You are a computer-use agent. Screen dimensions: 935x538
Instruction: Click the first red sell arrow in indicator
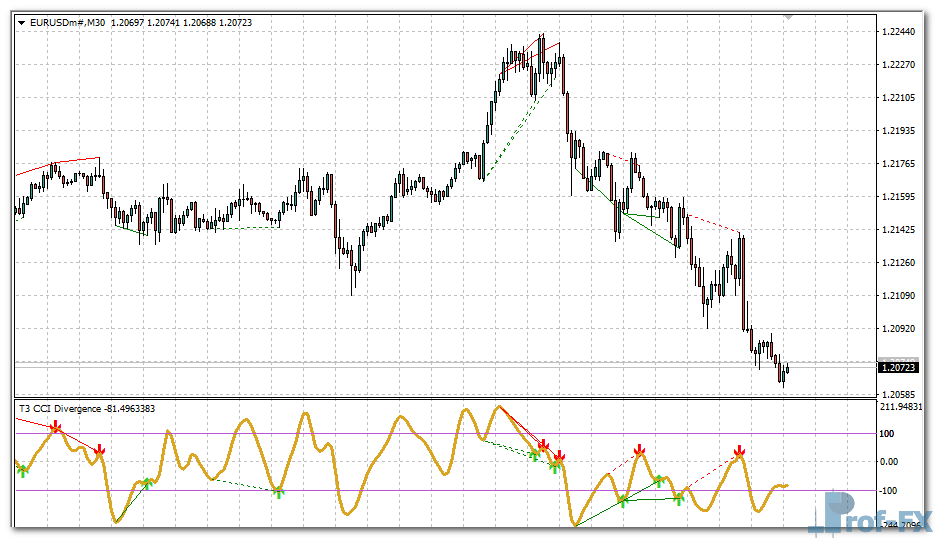click(56, 428)
